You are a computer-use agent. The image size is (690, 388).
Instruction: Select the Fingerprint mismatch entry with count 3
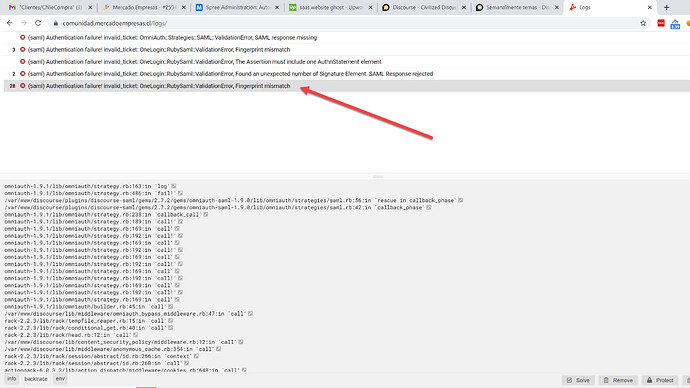coord(347,50)
